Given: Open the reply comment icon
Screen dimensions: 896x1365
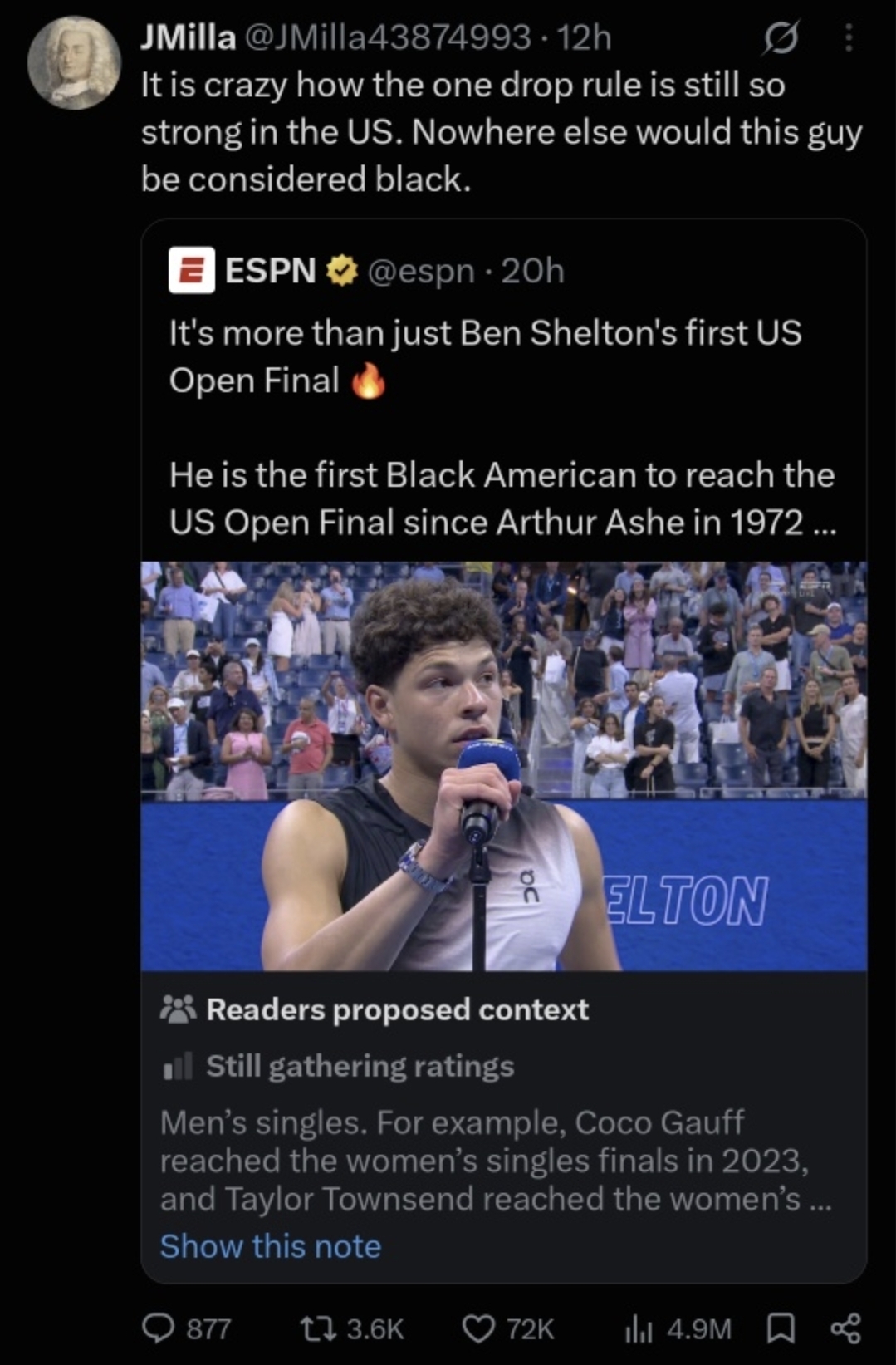Looking at the screenshot, I should 158,1328.
